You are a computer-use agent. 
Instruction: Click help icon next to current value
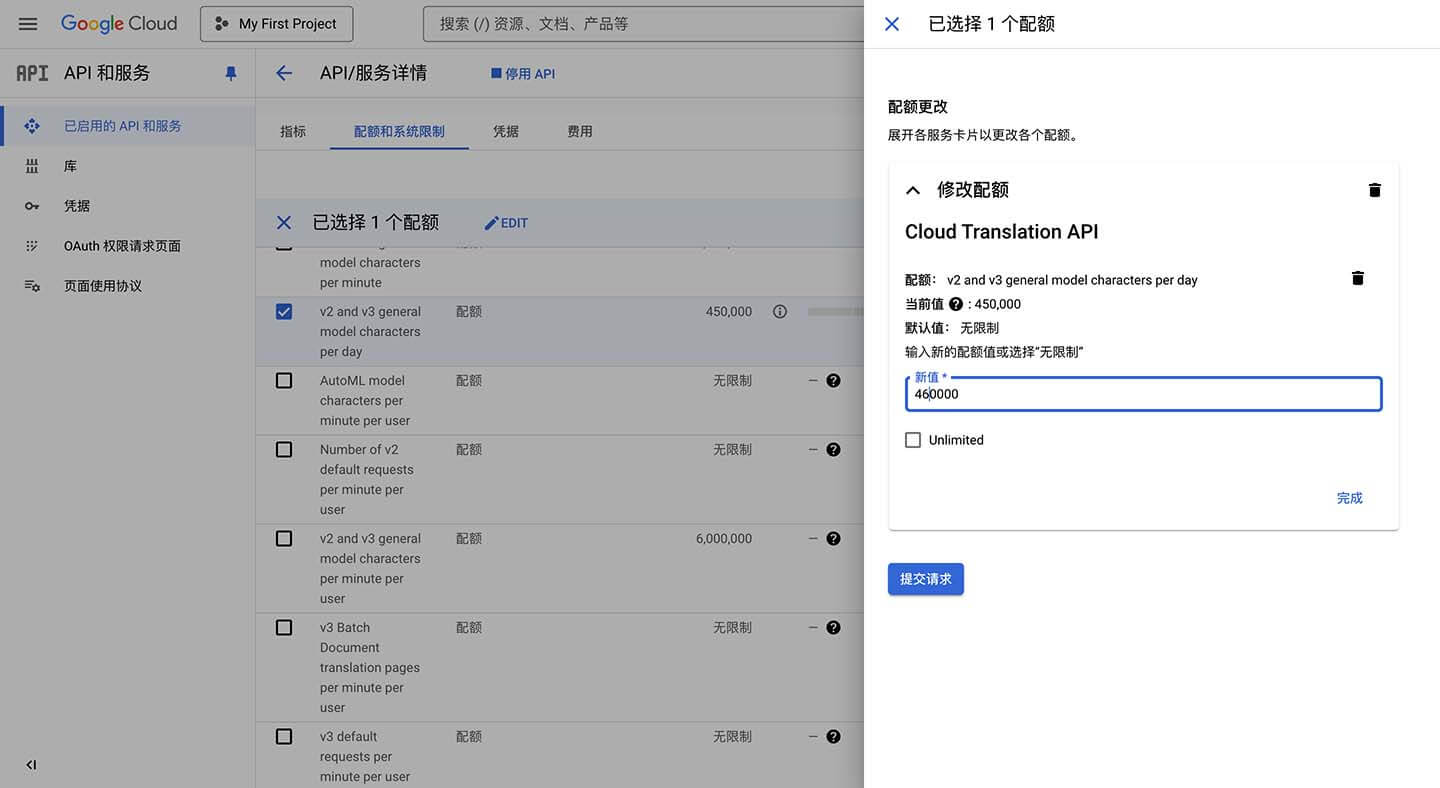click(956, 304)
